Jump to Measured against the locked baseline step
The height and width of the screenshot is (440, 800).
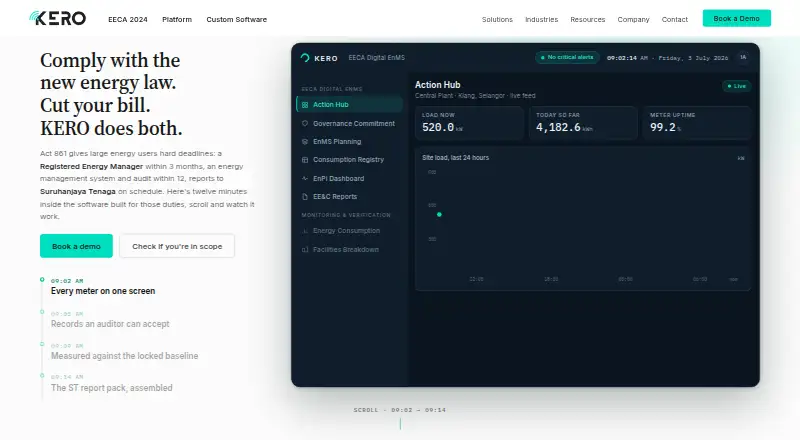pyautogui.click(x=124, y=351)
